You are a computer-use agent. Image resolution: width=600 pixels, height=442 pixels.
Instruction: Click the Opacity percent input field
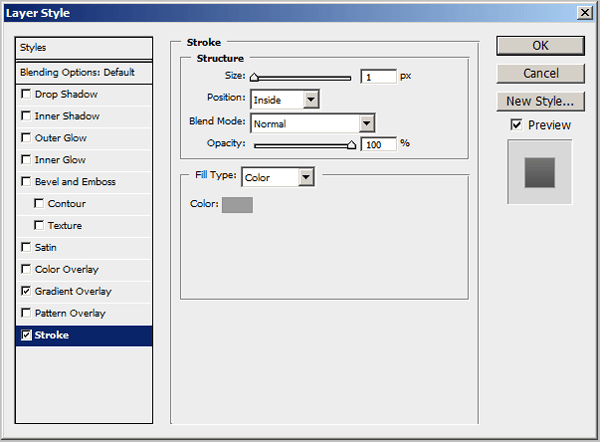tap(378, 144)
